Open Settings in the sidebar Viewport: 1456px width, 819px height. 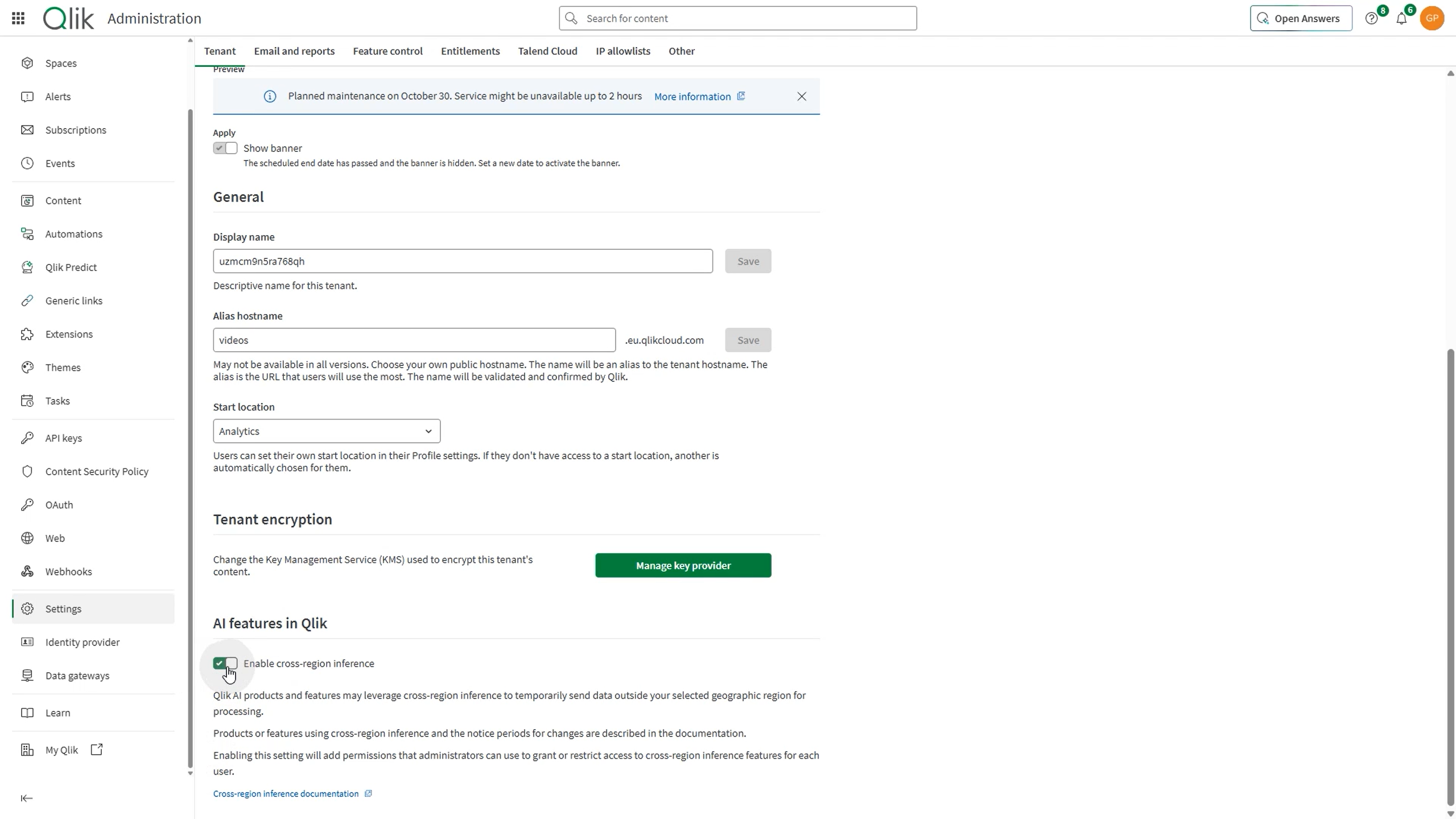(x=93, y=609)
